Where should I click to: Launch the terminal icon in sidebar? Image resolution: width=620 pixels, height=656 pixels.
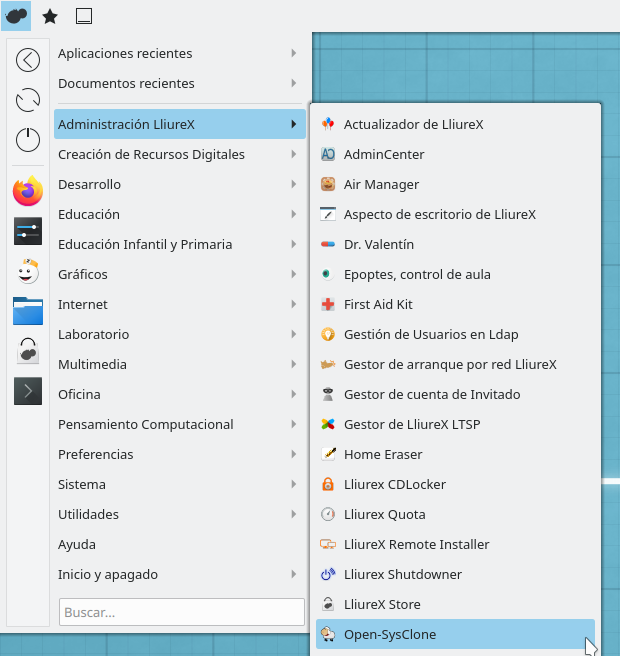28,390
